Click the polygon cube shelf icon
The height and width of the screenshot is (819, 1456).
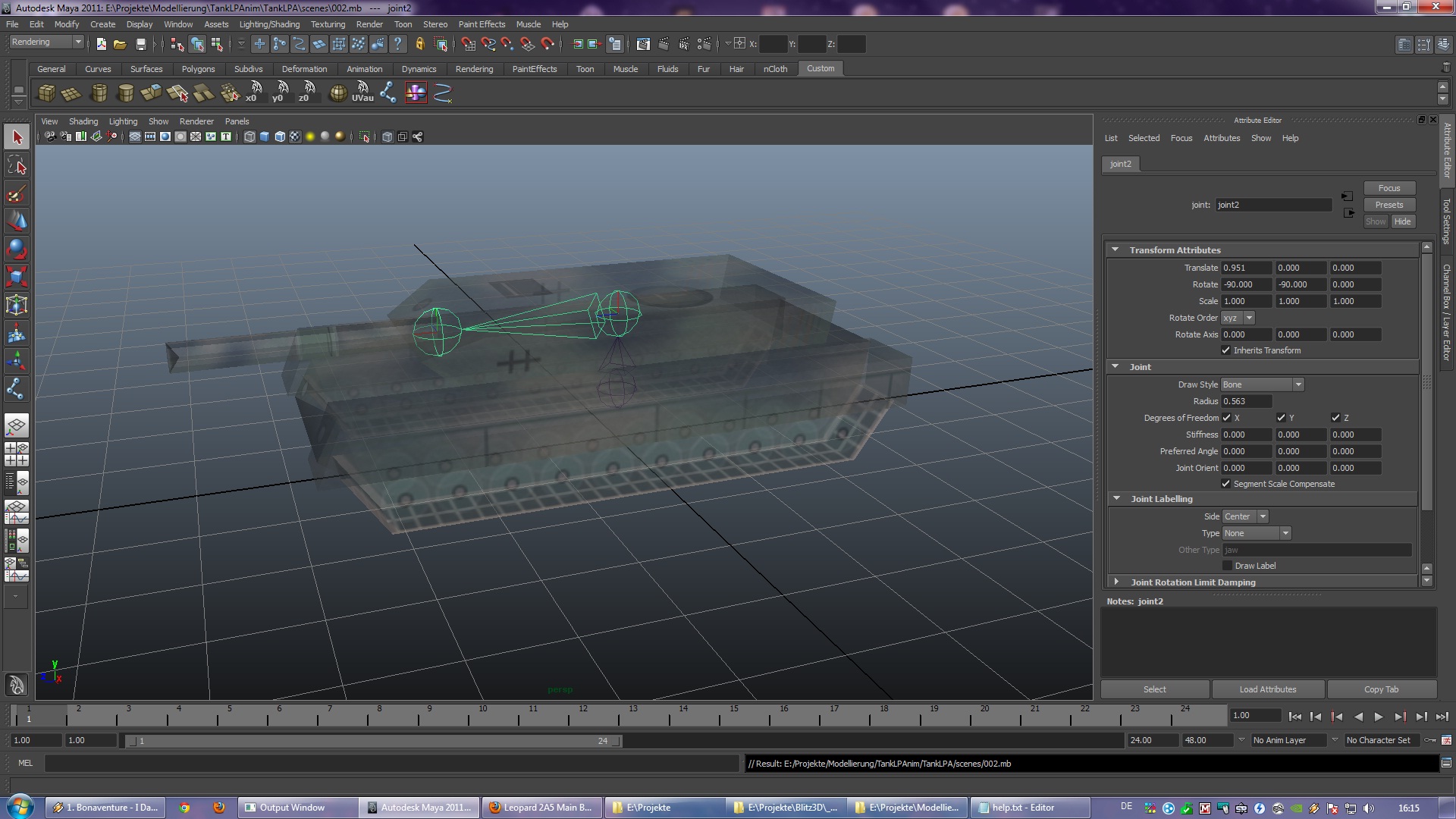[46, 93]
